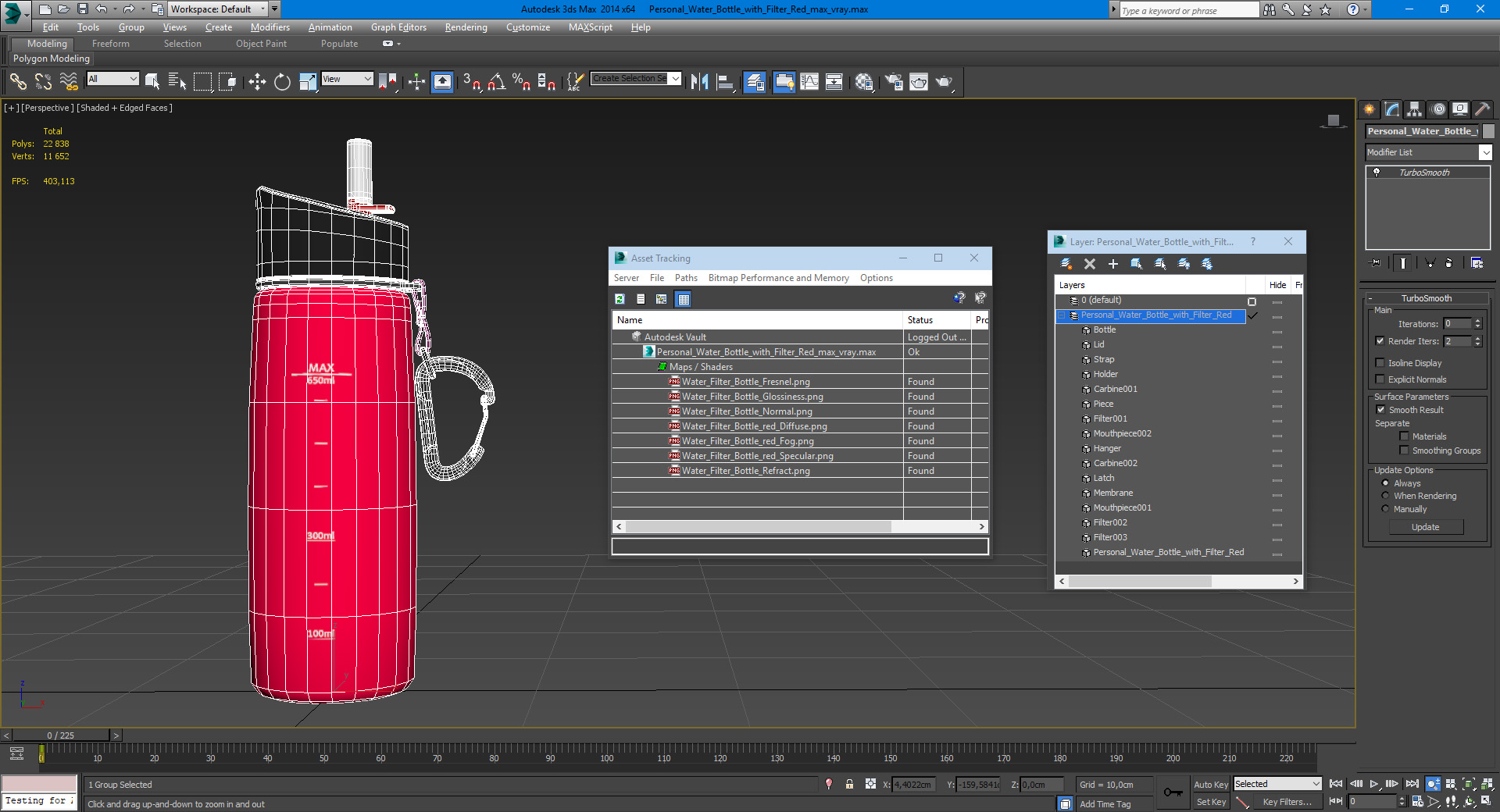Toggle the Auto Key button

(x=1211, y=785)
